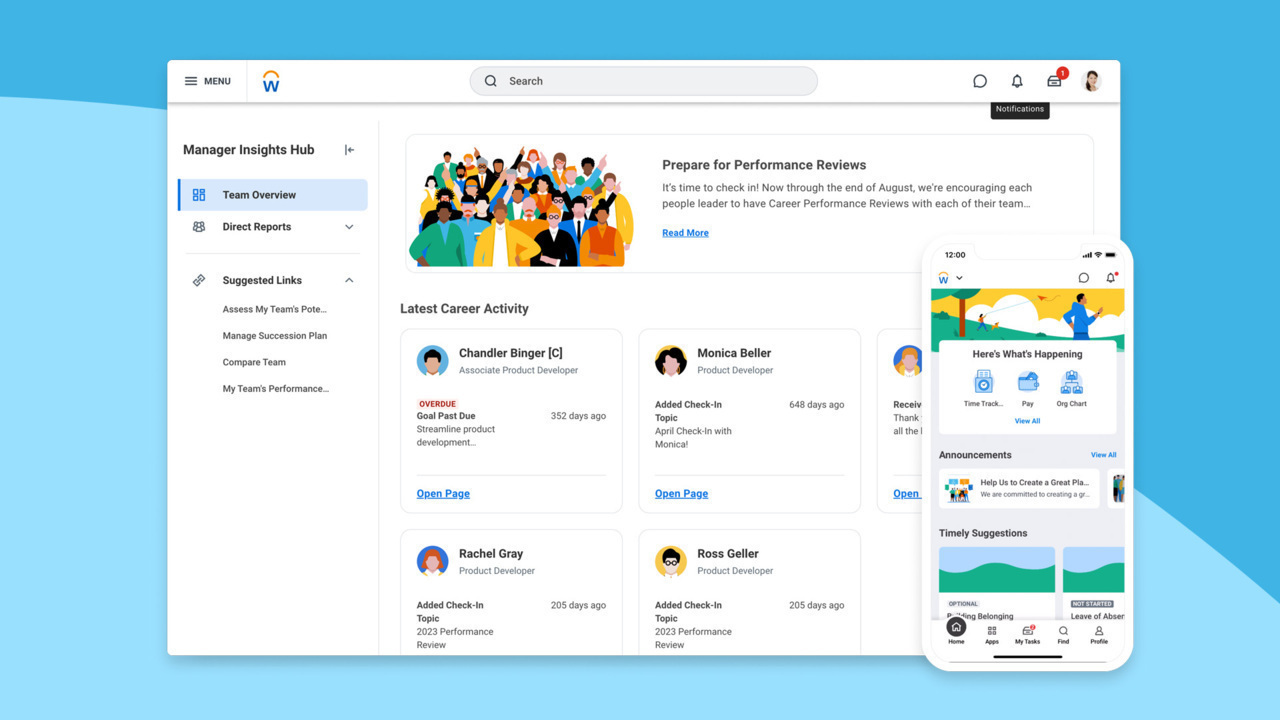This screenshot has height=720, width=1280.
Task: Click the user profile avatar
Action: 1092,81
